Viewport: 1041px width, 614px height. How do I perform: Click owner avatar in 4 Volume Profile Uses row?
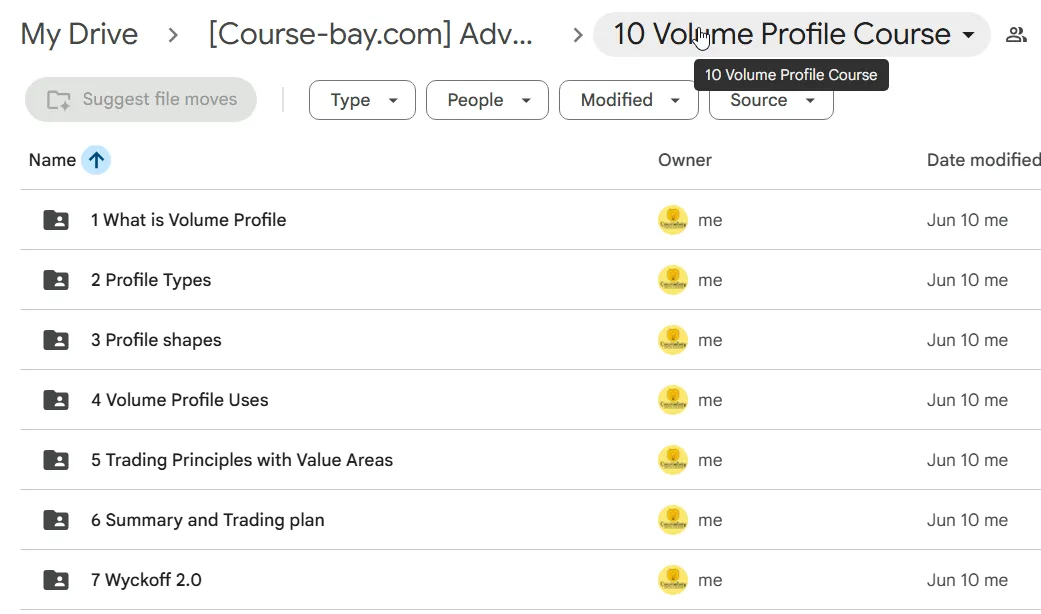click(x=673, y=400)
